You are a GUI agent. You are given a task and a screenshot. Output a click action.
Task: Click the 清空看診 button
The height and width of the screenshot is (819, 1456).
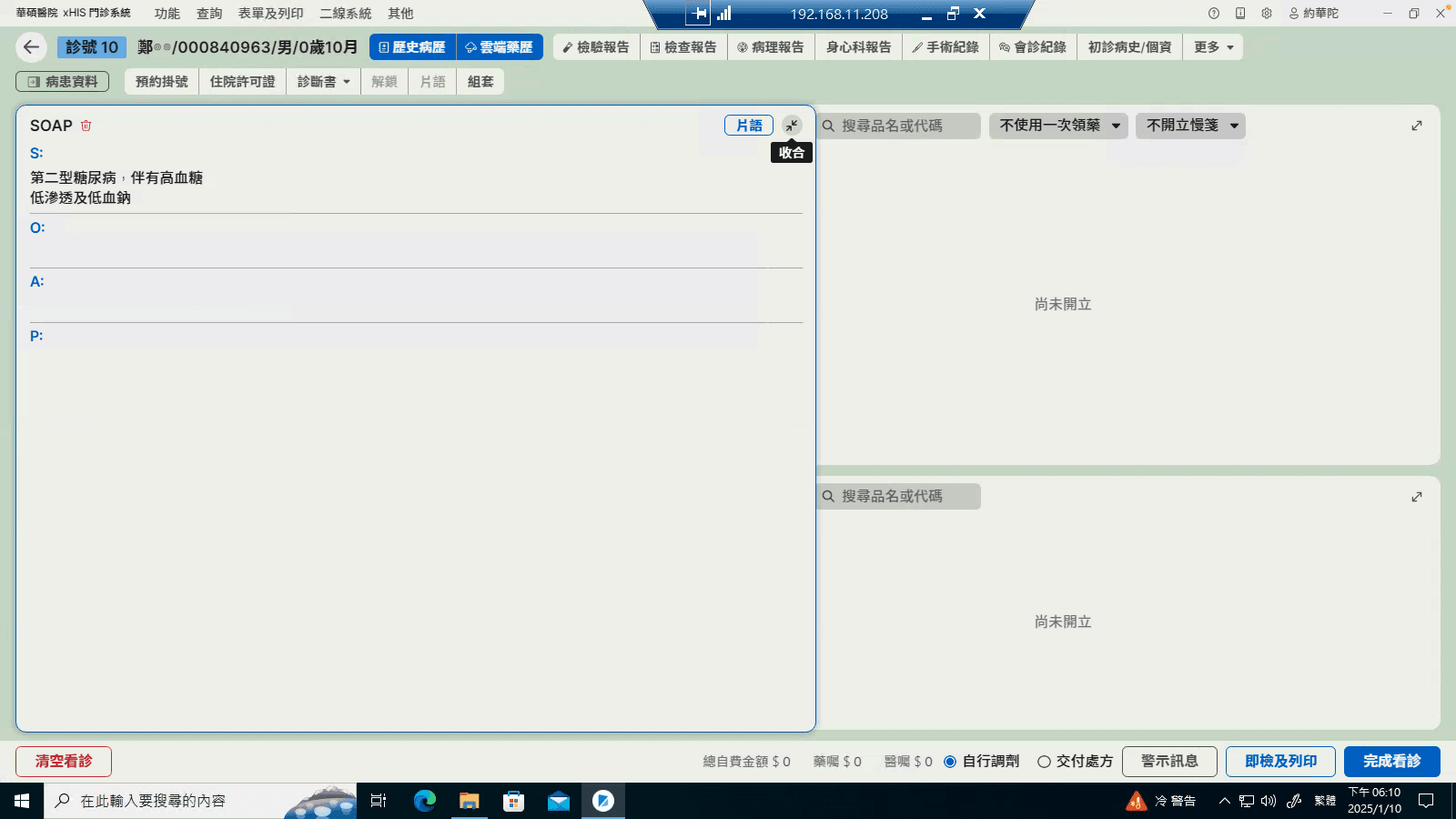coord(64,762)
